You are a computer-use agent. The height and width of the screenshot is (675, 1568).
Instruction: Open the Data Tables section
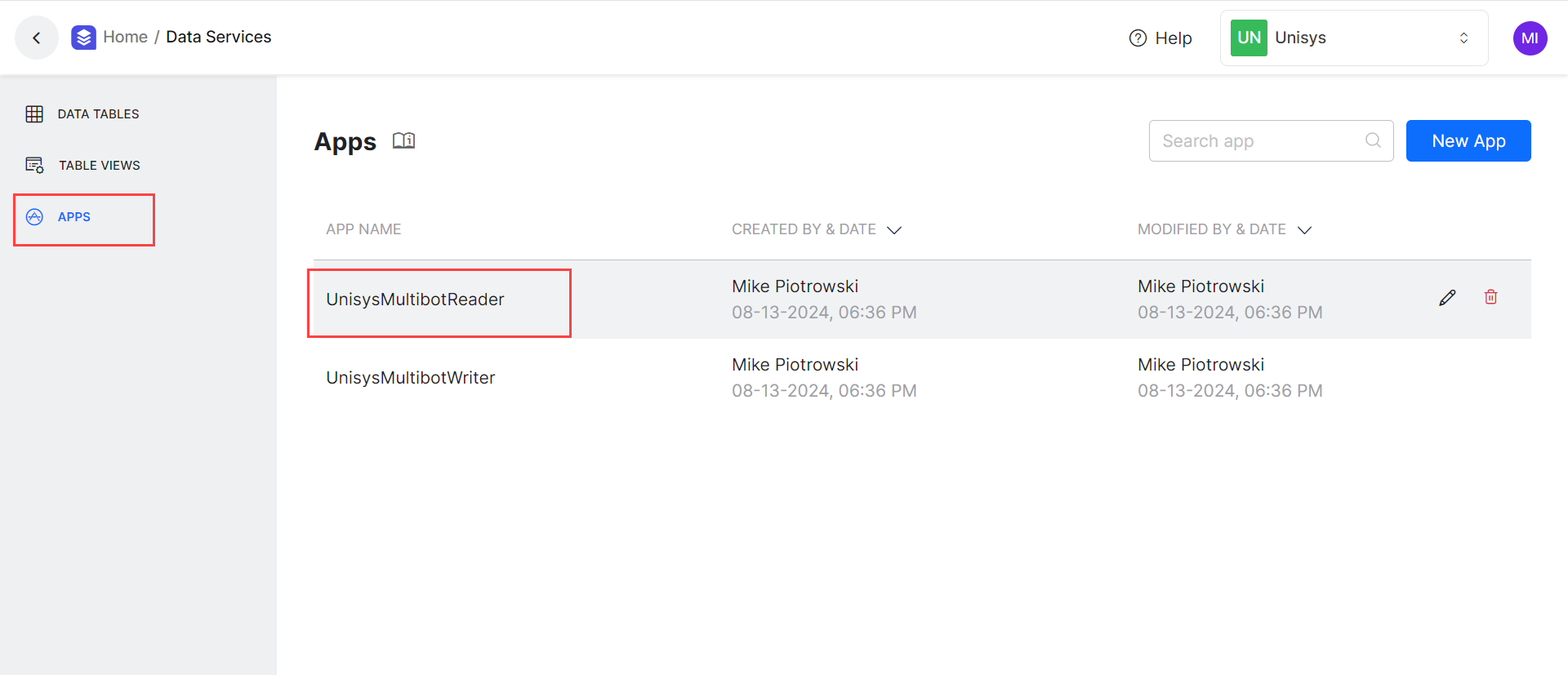(x=98, y=114)
